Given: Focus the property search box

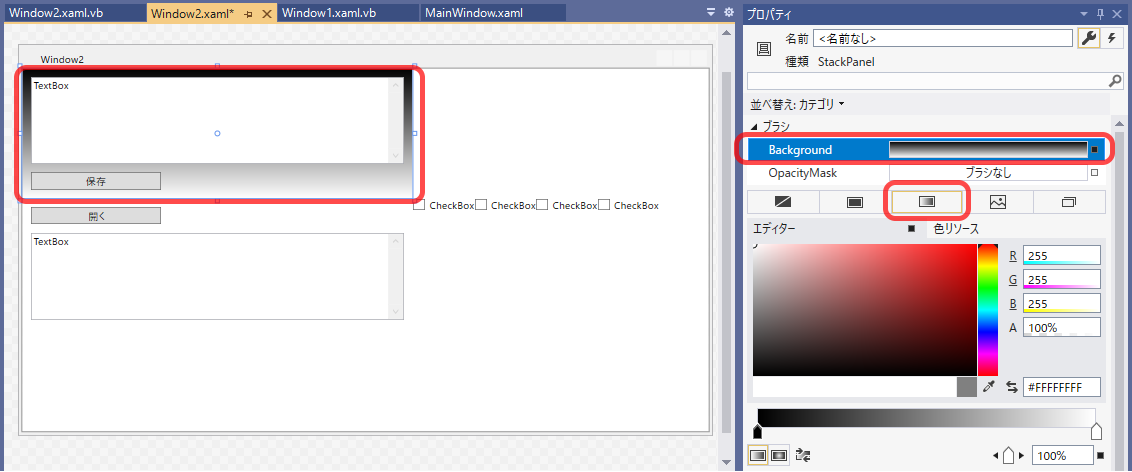Looking at the screenshot, I should (927, 80).
